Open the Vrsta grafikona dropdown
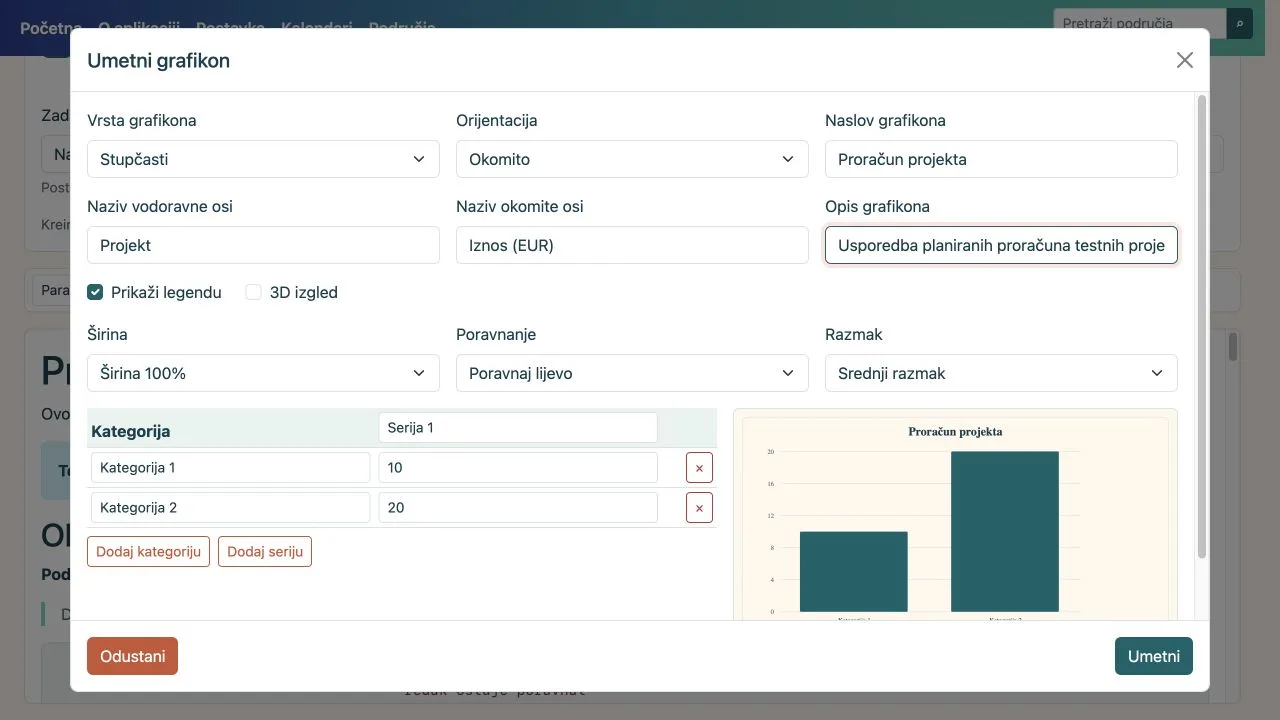 [x=263, y=159]
